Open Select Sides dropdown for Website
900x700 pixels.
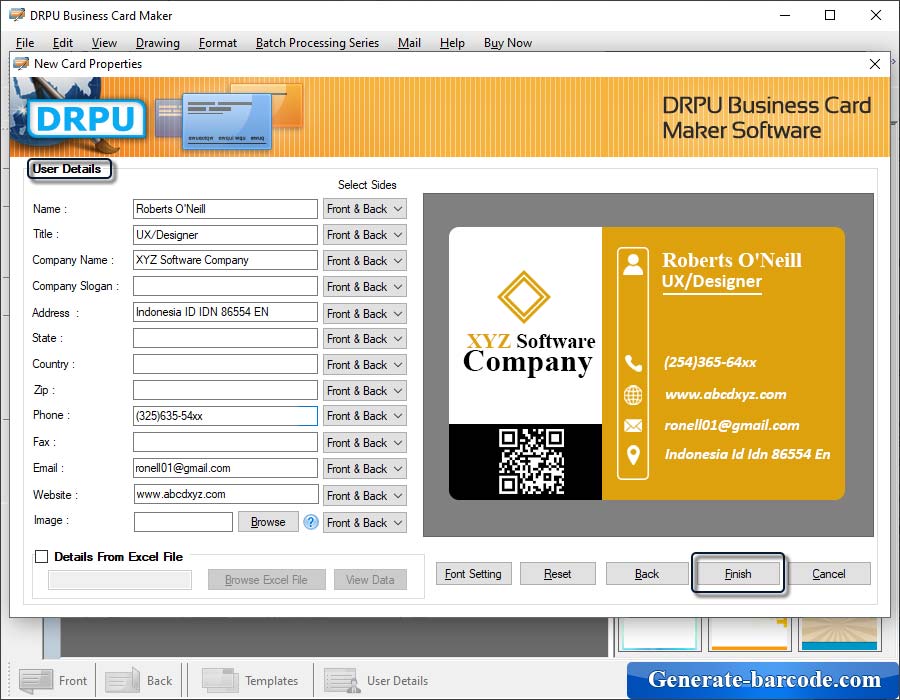point(365,495)
